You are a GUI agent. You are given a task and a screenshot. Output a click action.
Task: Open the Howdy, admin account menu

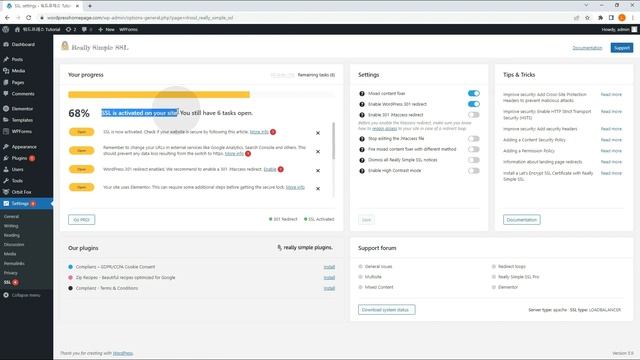[x=619, y=29]
